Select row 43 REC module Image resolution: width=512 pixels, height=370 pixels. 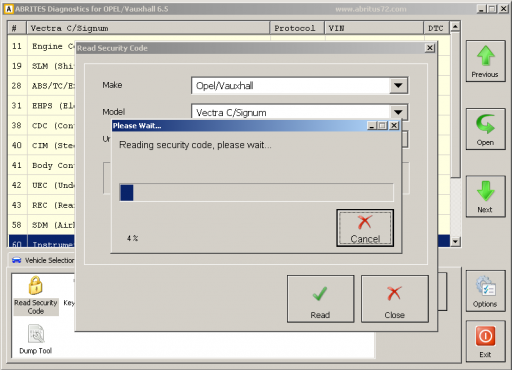point(42,205)
